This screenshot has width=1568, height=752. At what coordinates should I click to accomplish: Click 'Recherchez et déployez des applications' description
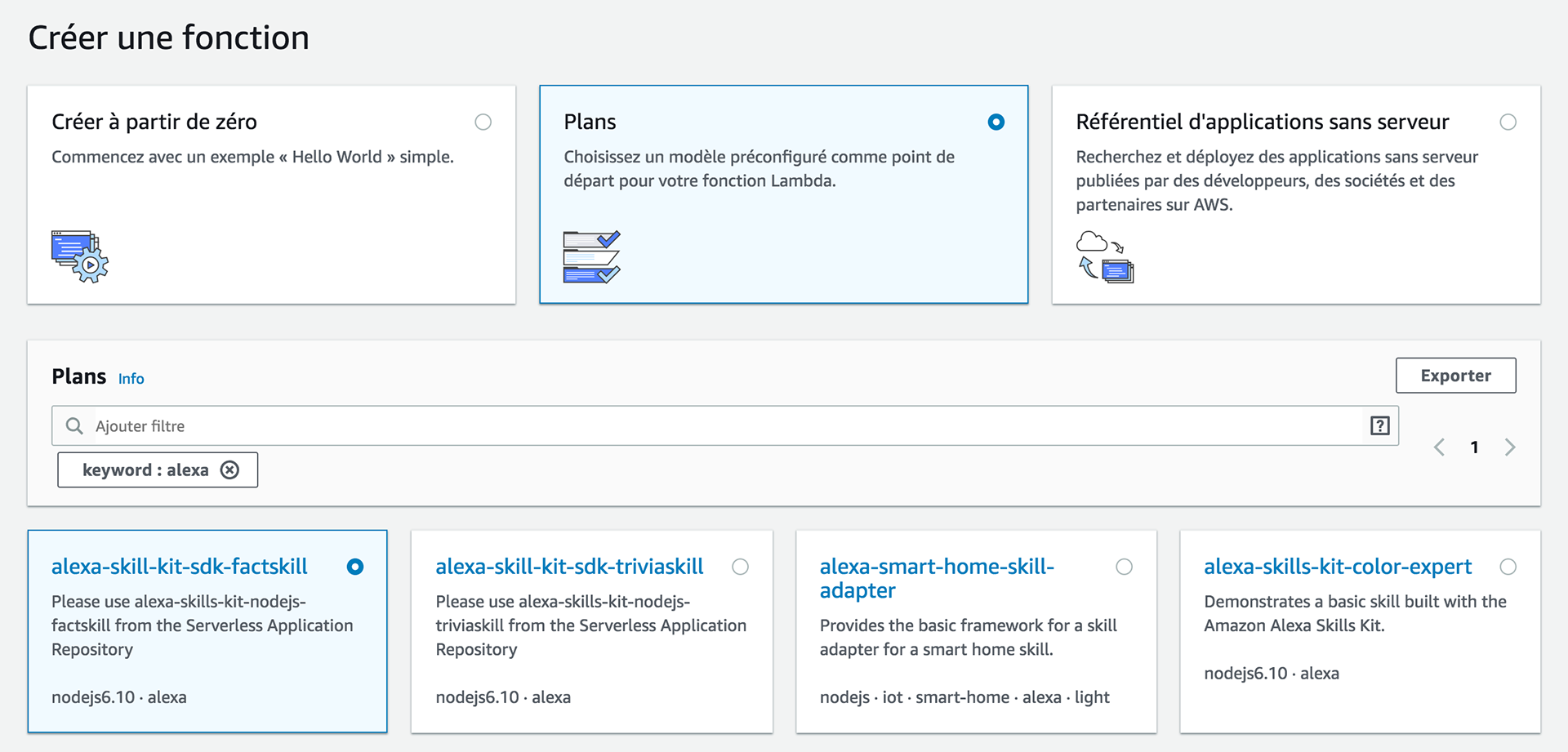(x=1277, y=180)
